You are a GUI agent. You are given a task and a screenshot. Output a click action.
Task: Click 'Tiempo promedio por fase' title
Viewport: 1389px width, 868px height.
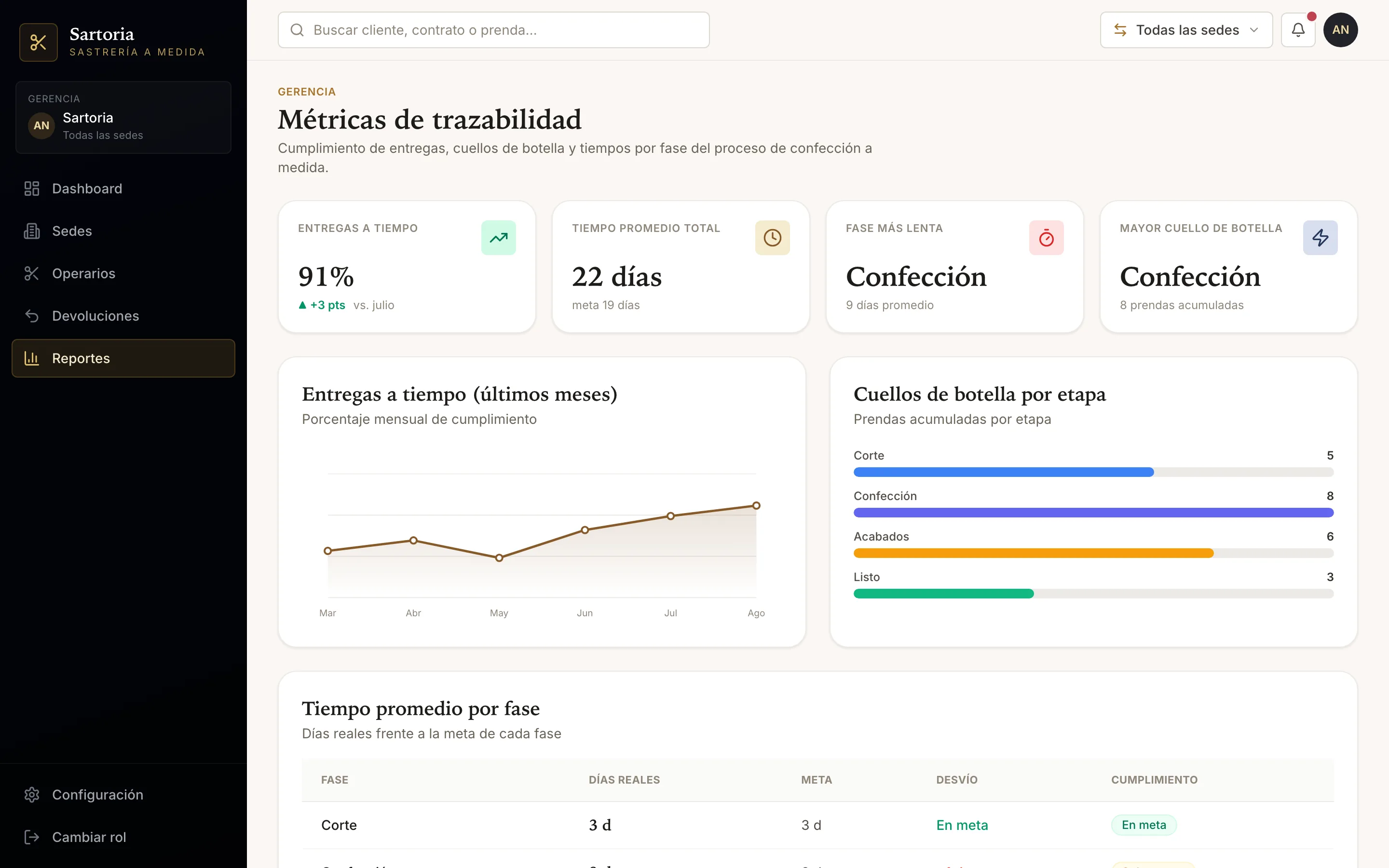421,708
